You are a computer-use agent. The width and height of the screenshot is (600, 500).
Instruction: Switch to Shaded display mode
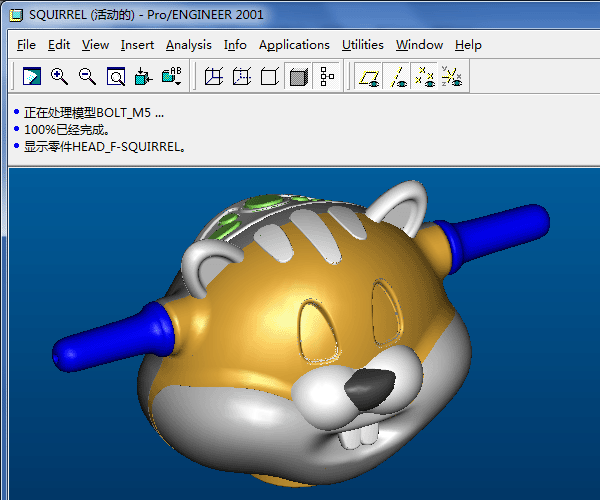[298, 76]
